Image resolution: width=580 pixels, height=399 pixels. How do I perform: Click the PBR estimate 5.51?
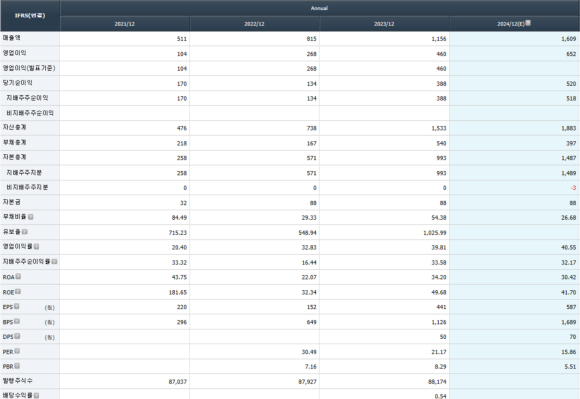coord(570,367)
